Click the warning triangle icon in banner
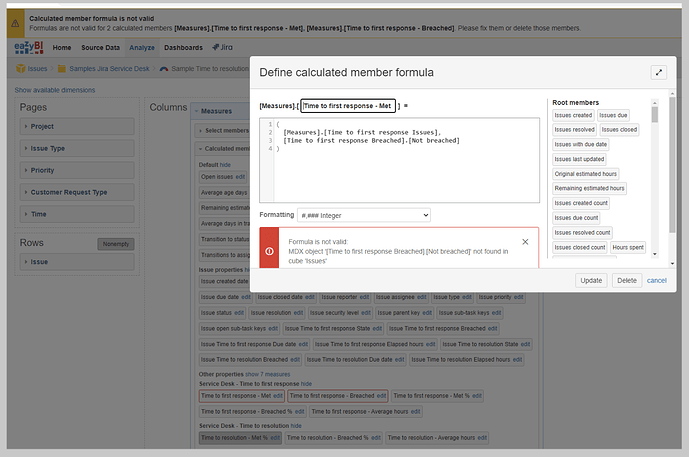This screenshot has width=689, height=457. (15, 23)
